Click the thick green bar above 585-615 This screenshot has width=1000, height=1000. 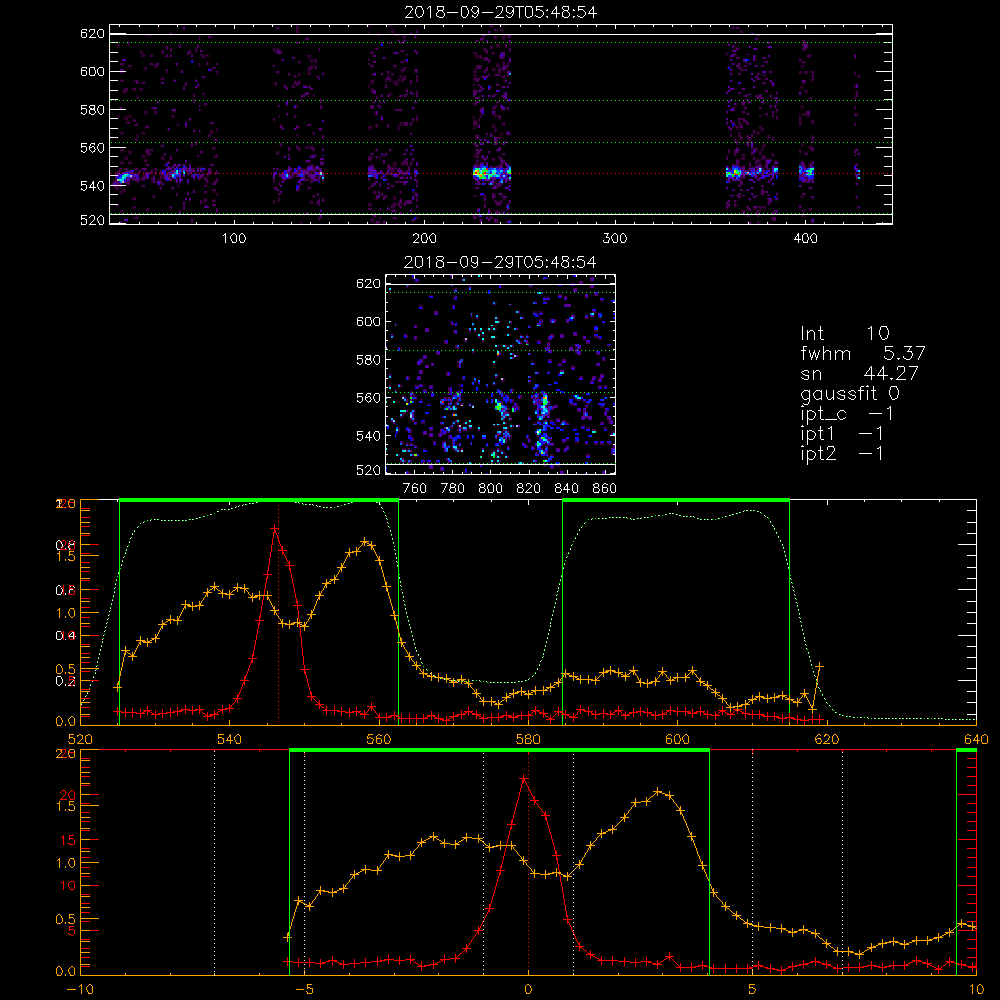(676, 501)
